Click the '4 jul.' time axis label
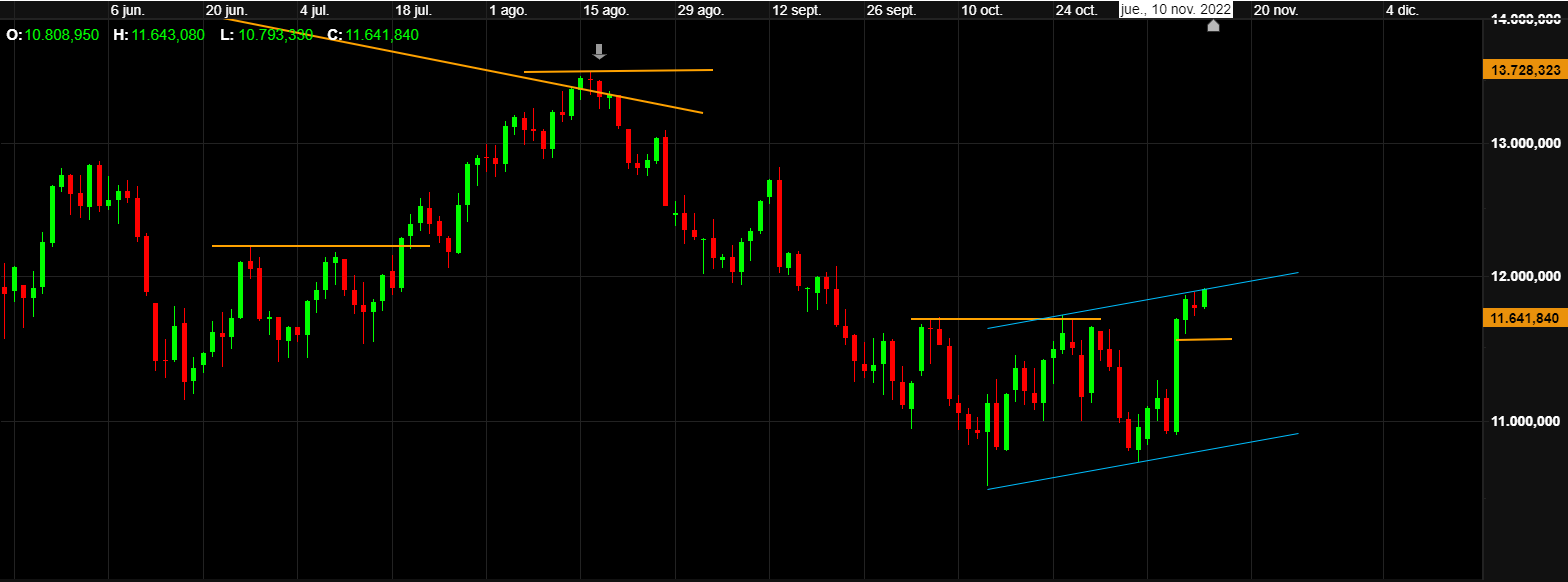 [315, 10]
